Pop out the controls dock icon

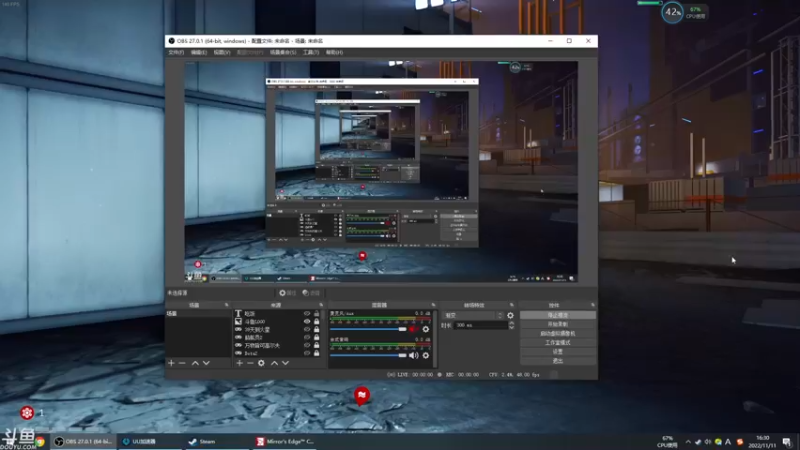[593, 305]
